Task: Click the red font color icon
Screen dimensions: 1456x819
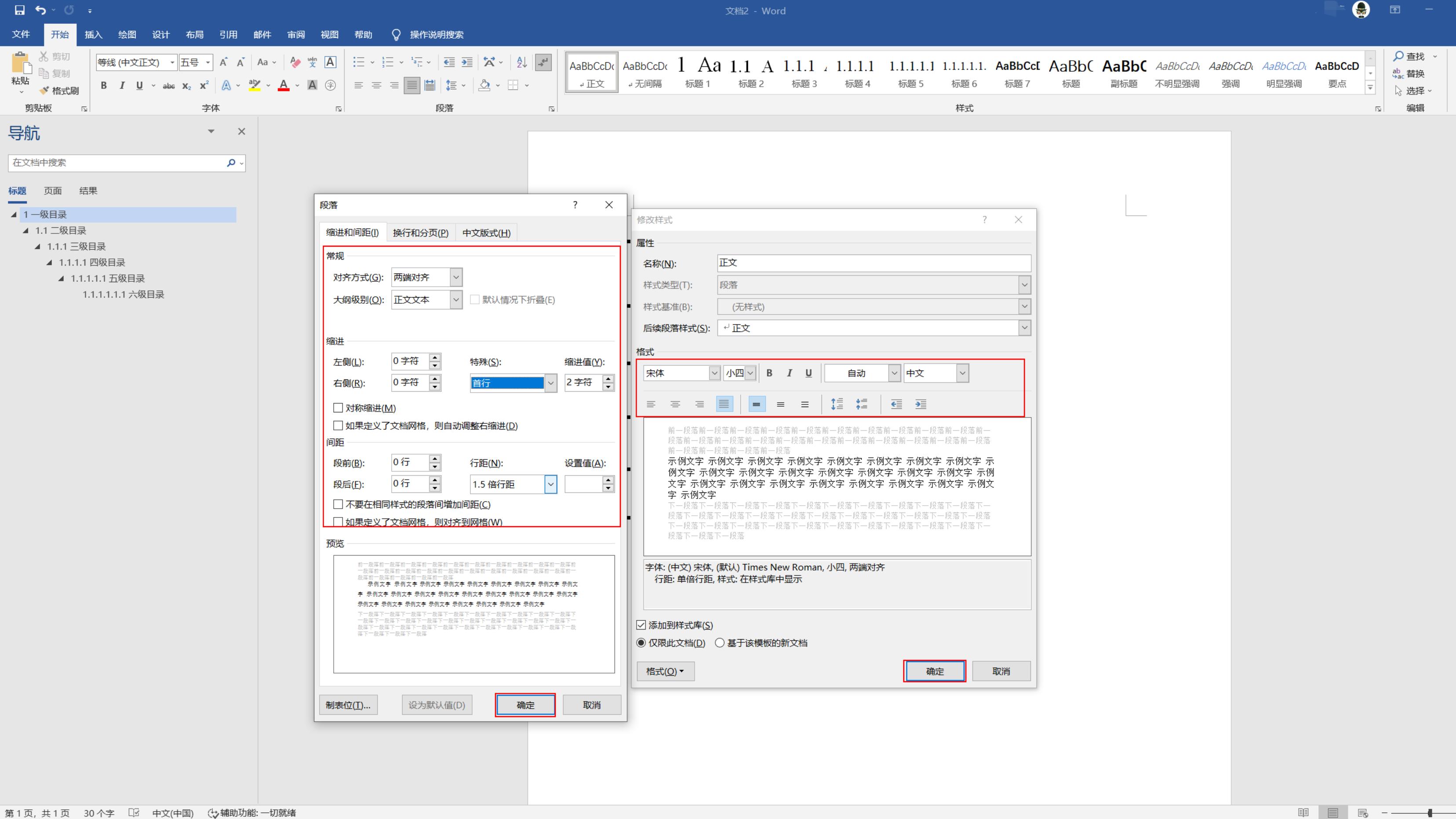Action: click(x=284, y=85)
